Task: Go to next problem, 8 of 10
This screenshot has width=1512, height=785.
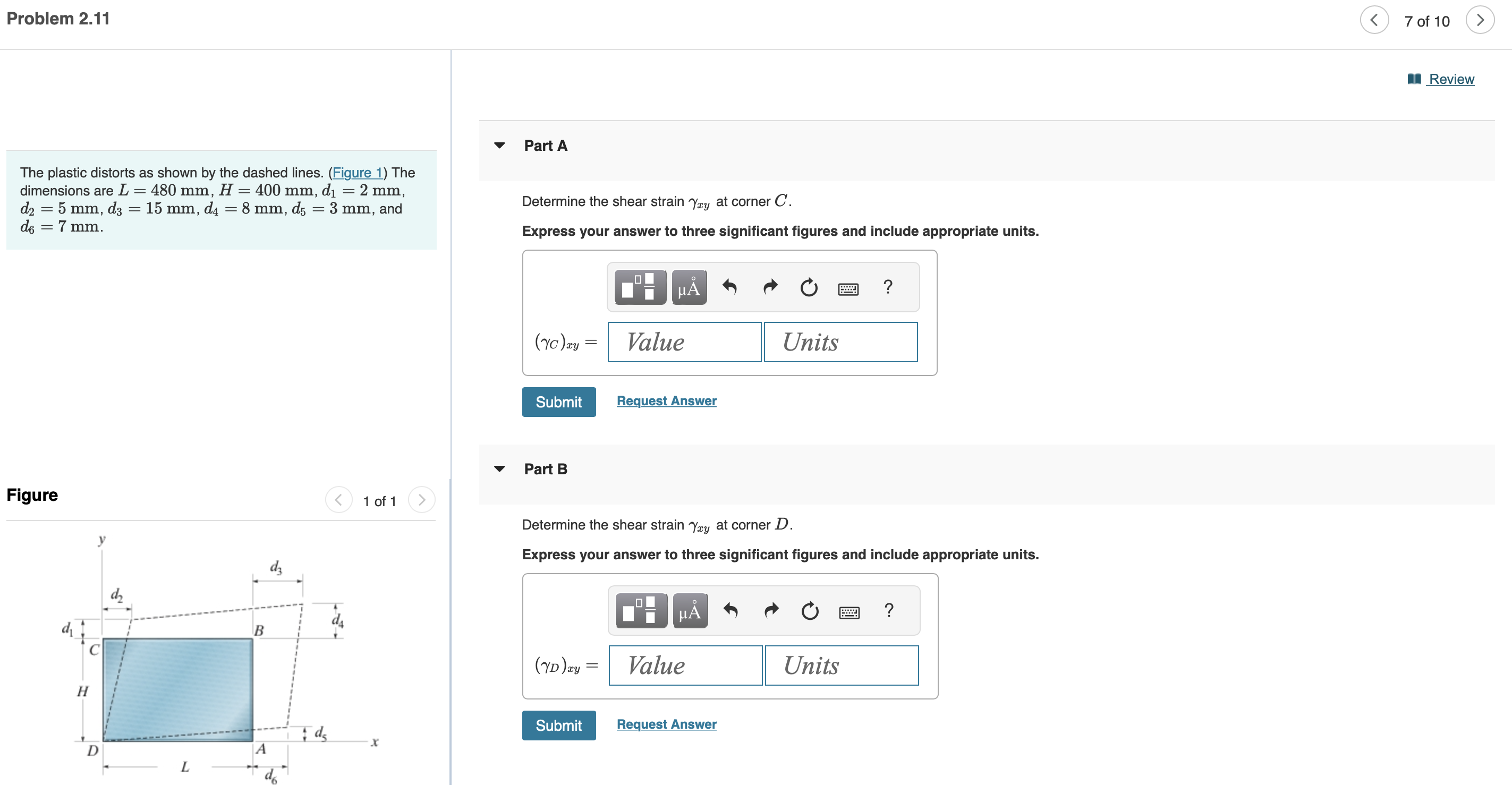Action: pyautogui.click(x=1480, y=21)
